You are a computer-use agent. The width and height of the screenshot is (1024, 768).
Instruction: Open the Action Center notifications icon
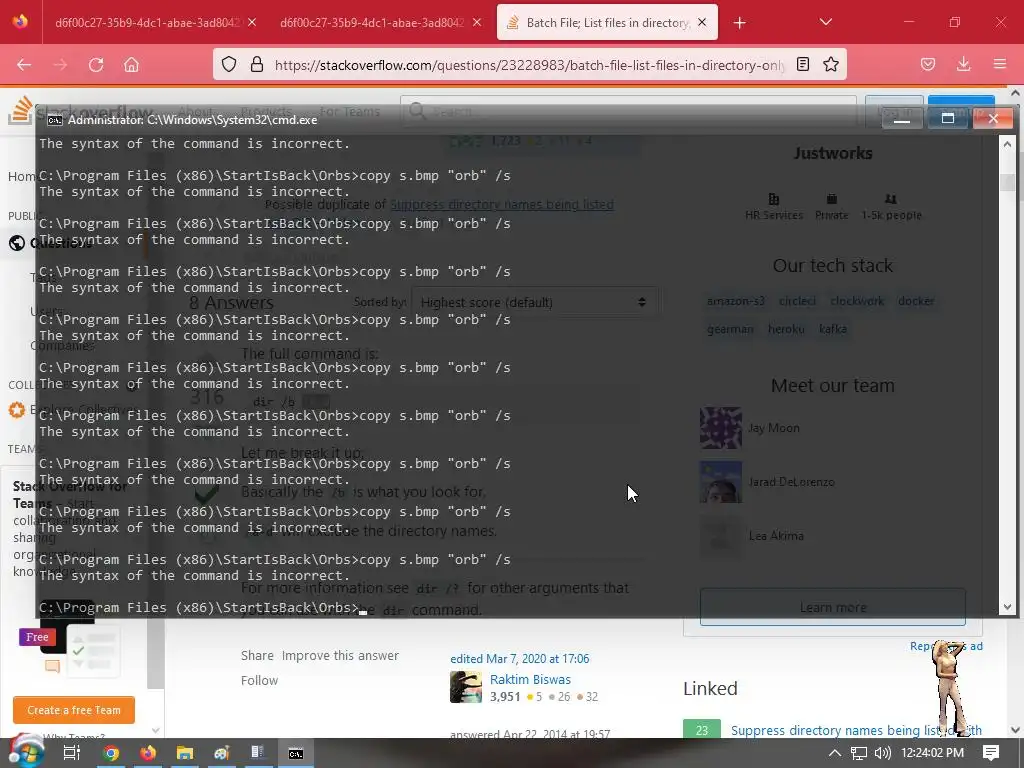pos(991,753)
